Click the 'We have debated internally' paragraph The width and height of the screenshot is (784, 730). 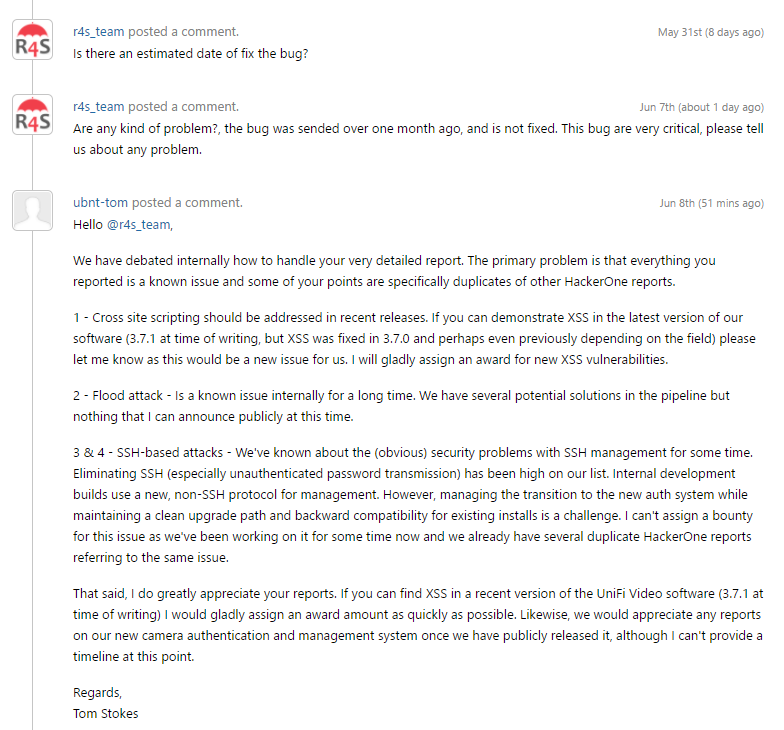pos(394,271)
